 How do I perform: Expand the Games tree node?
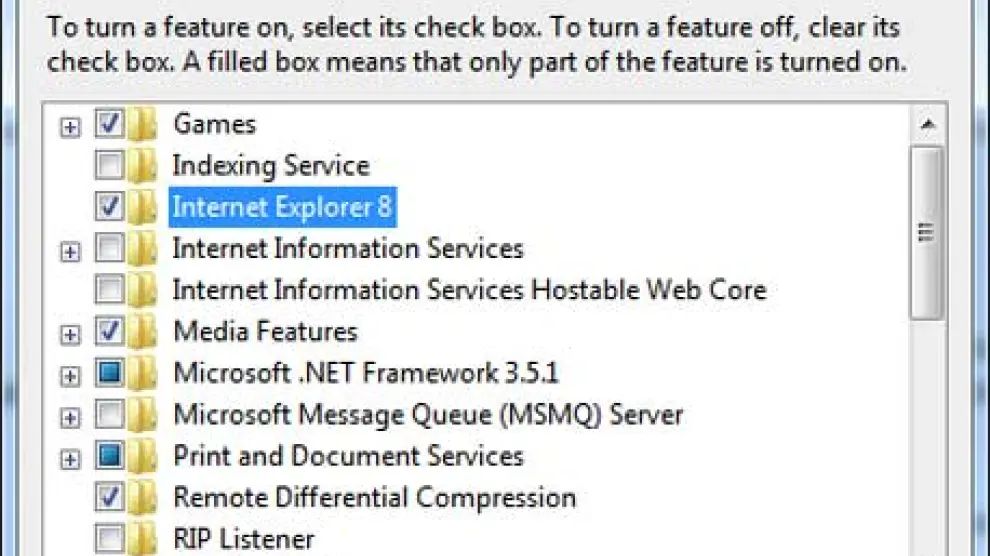coord(69,127)
